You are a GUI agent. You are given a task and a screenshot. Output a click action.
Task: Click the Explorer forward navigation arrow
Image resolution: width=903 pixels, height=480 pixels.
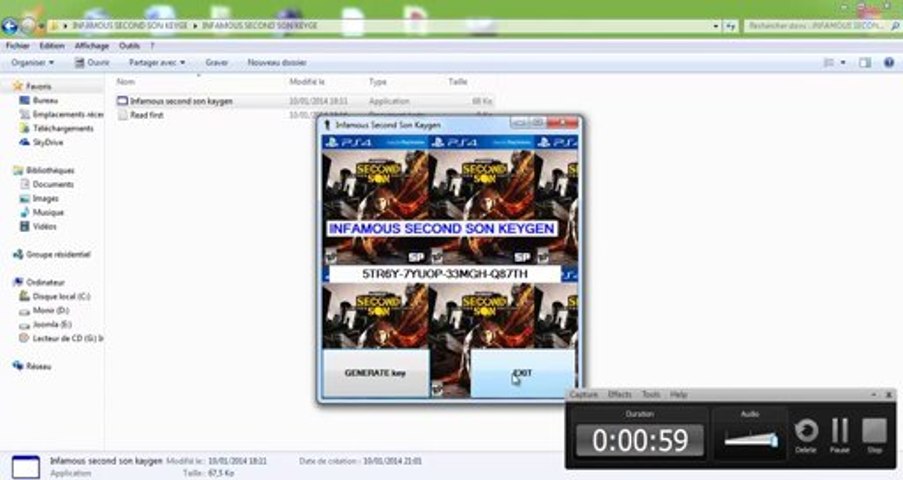[28, 26]
